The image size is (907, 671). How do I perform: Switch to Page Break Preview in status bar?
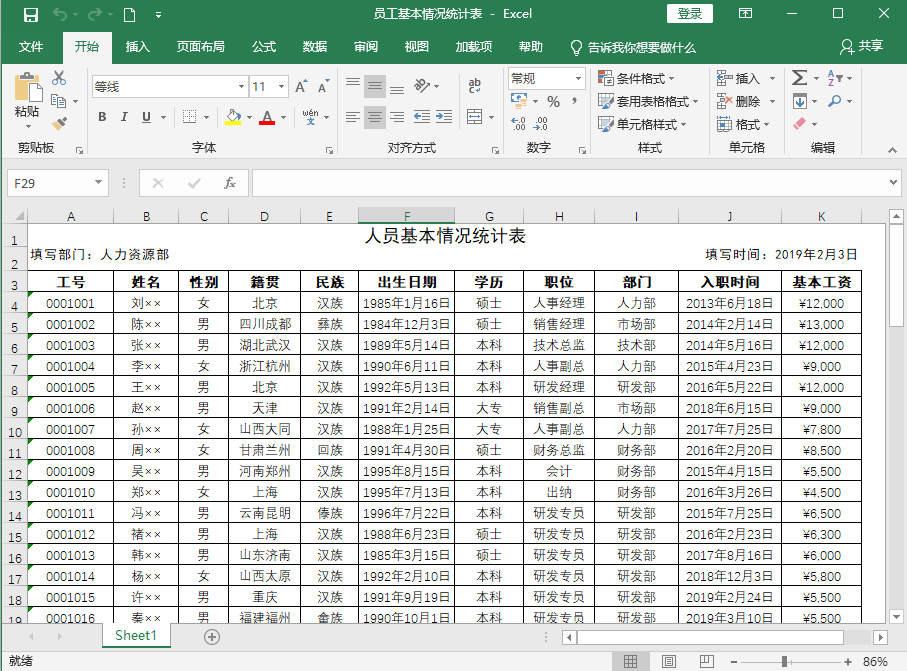[706, 661]
